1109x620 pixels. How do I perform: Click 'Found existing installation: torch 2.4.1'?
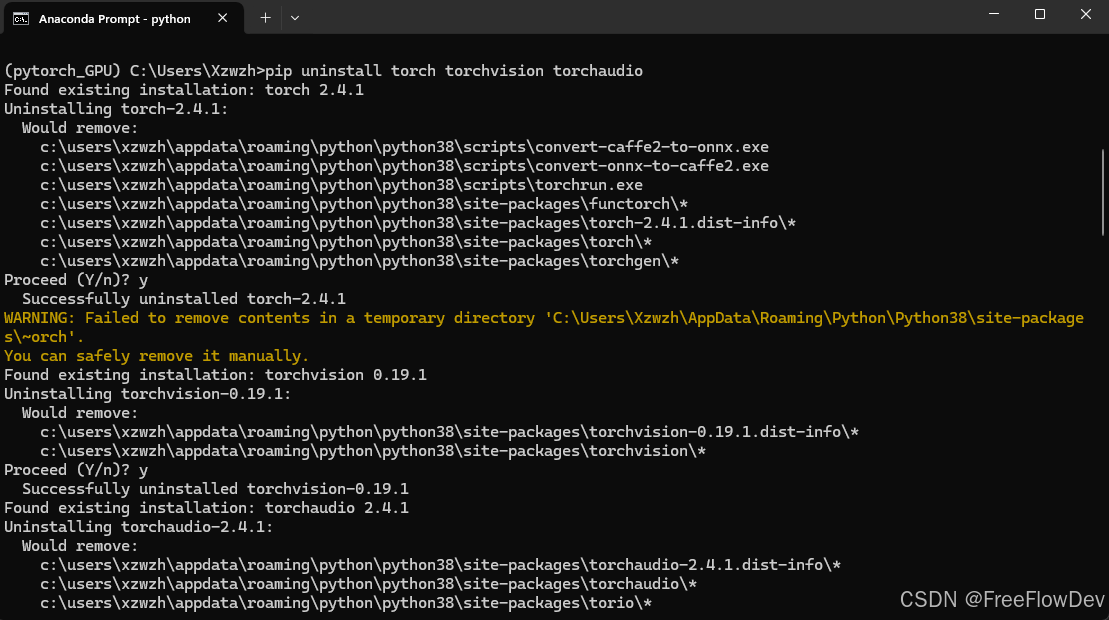[x=184, y=90]
